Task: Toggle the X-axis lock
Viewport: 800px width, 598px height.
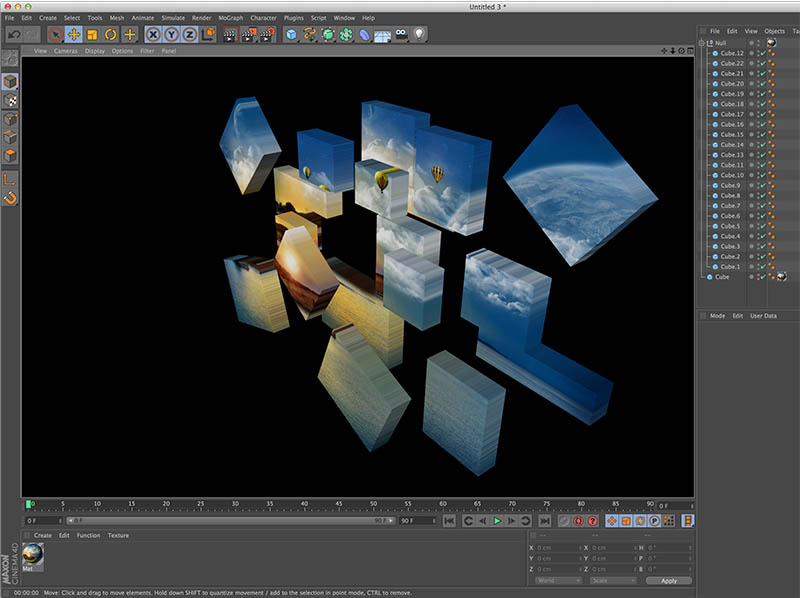Action: (x=153, y=35)
